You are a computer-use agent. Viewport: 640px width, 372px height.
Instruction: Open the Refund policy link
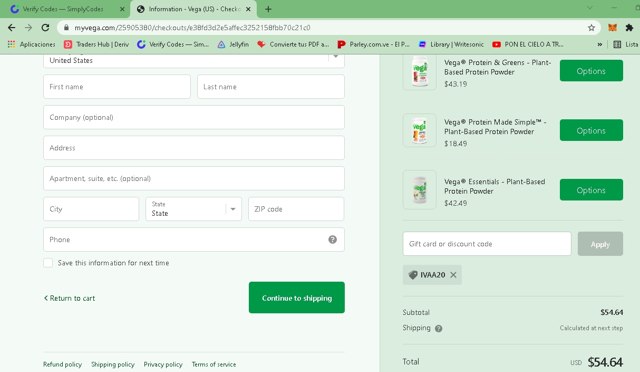pyautogui.click(x=62, y=364)
